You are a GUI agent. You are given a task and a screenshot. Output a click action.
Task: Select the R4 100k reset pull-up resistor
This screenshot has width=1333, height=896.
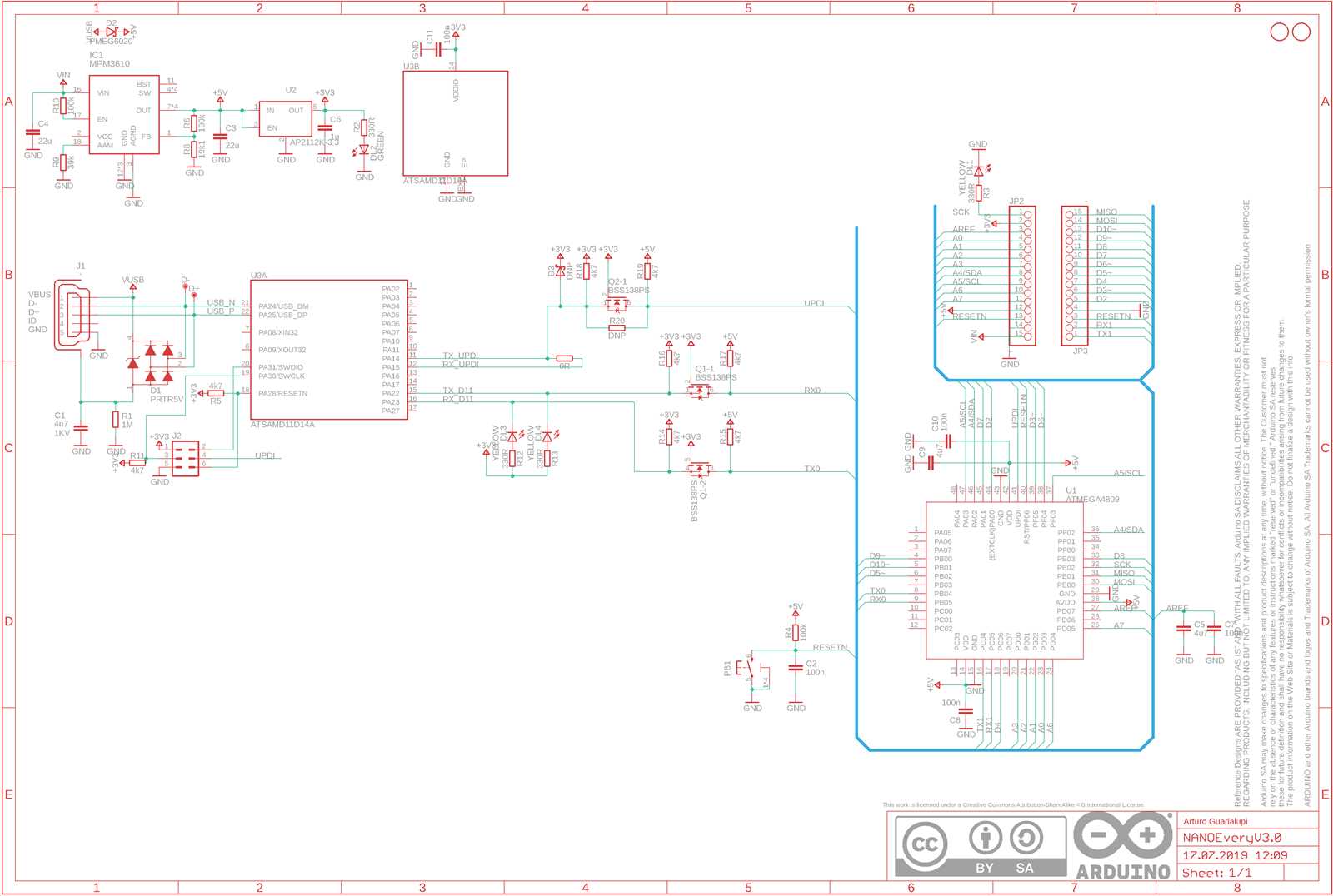[796, 632]
